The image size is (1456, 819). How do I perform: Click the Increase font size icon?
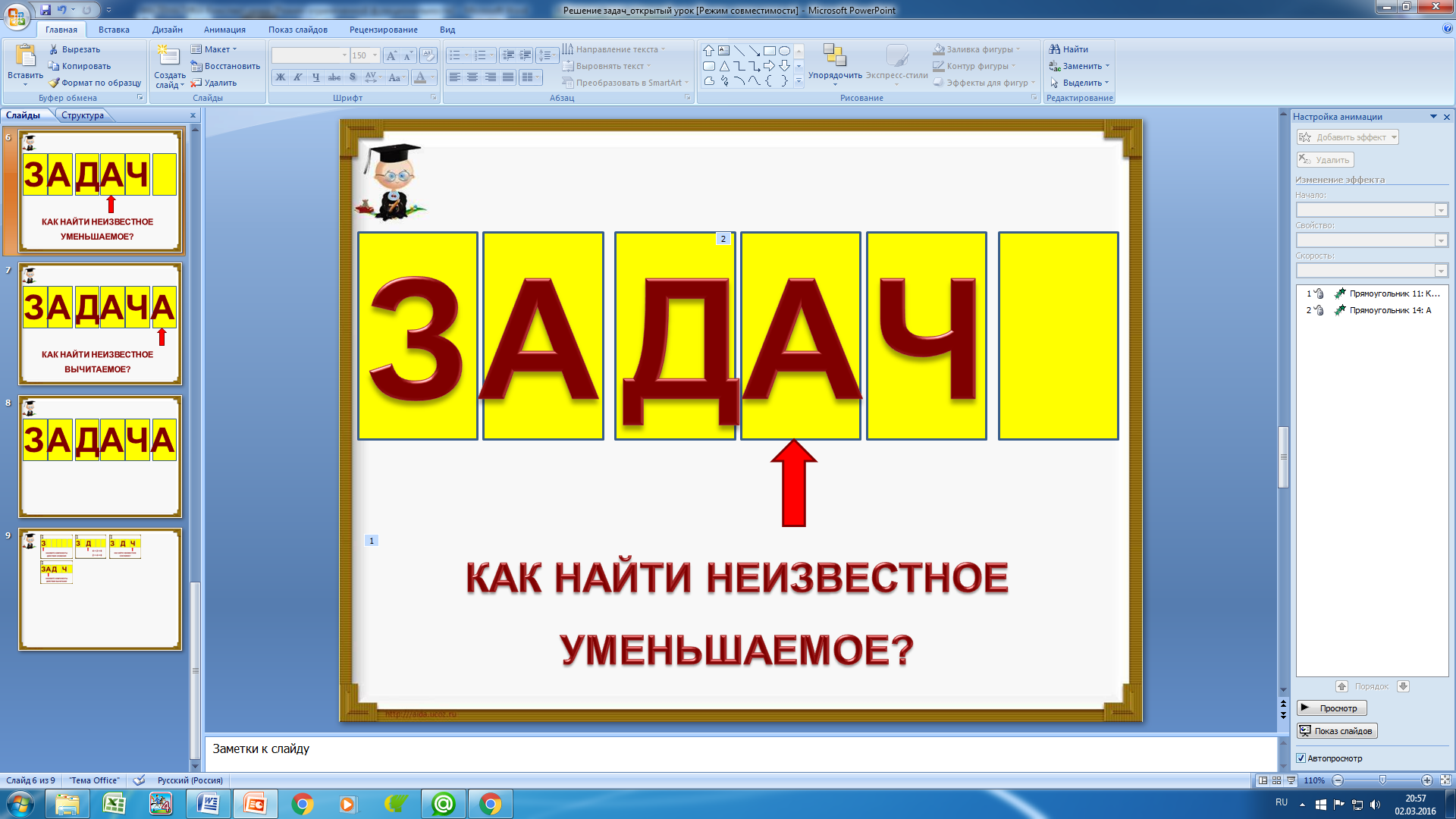click(x=391, y=55)
